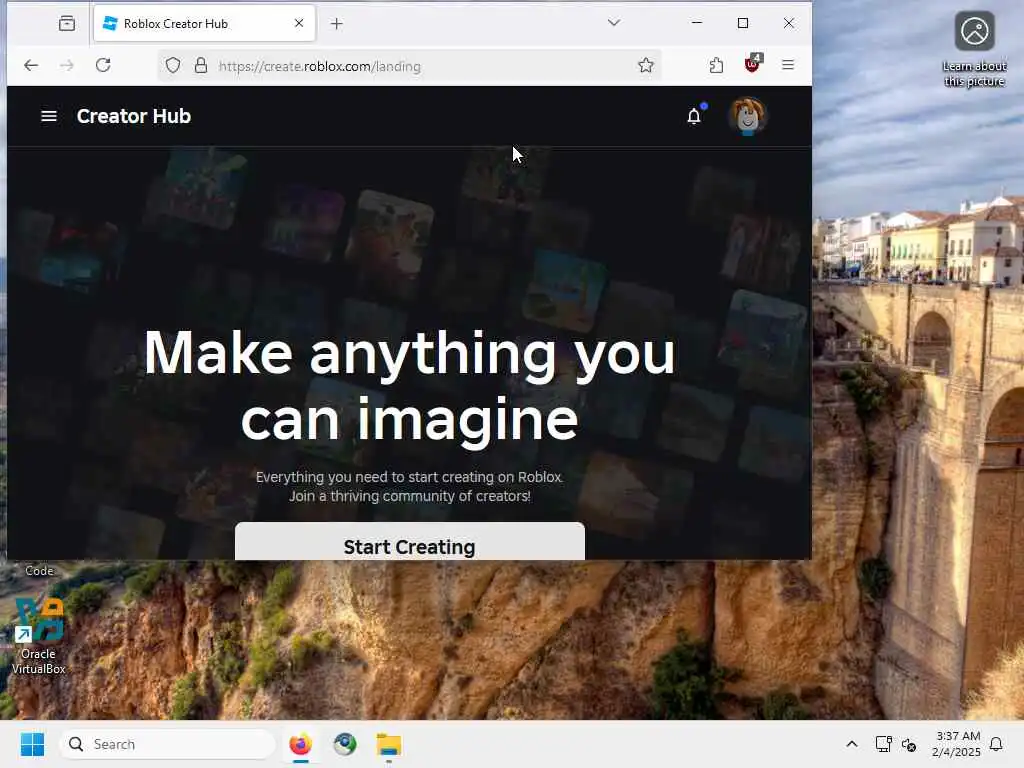The image size is (1024, 768).
Task: Bookmark this page with the star
Action: tap(646, 65)
